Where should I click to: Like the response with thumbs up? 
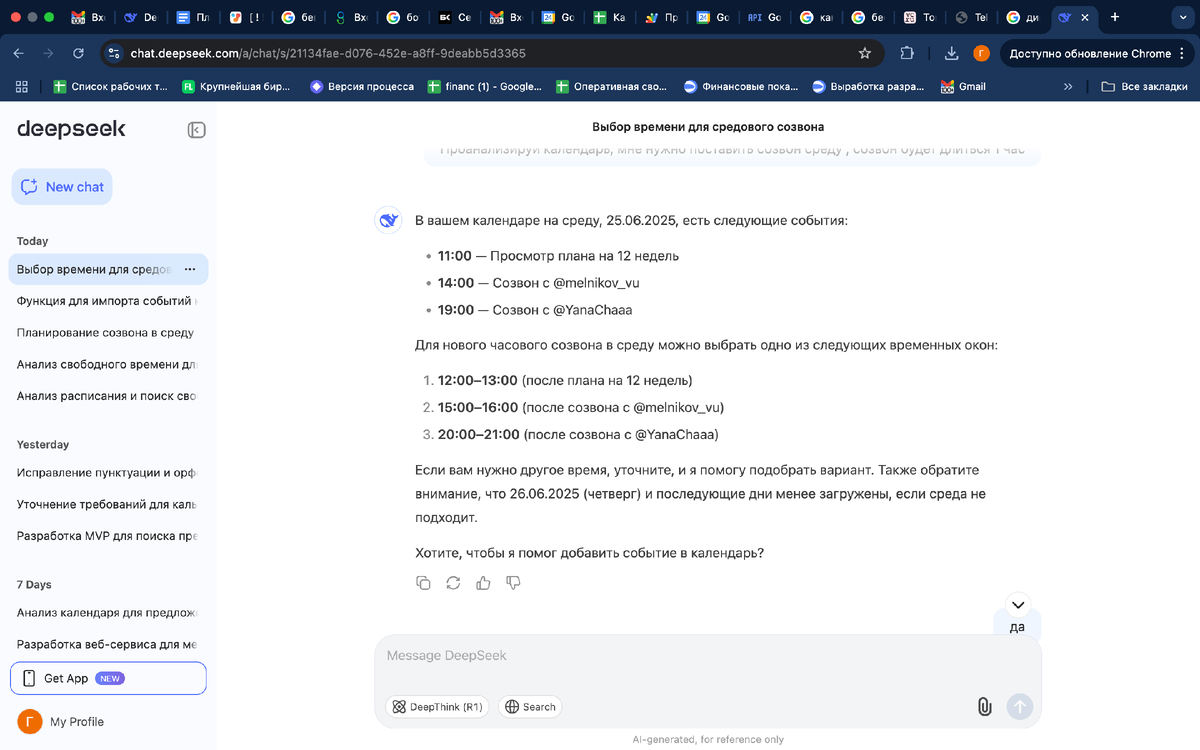pos(484,582)
